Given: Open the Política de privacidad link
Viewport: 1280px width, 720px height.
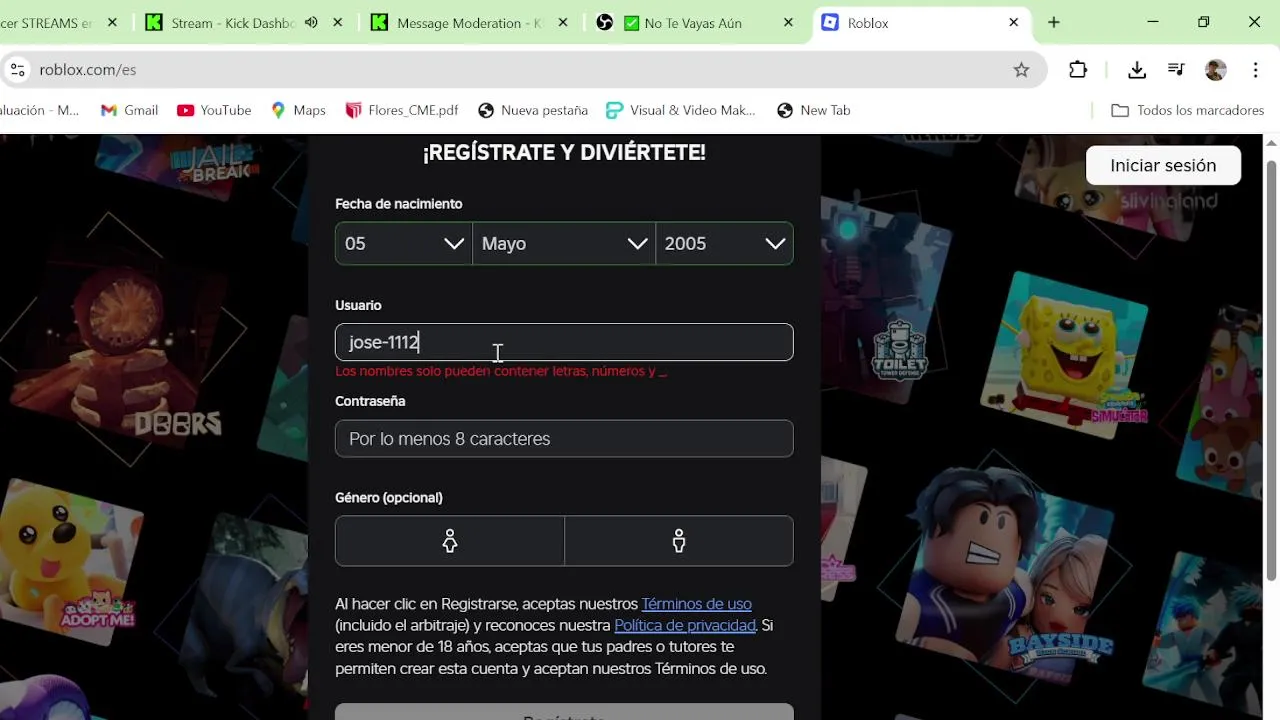Looking at the screenshot, I should point(685,625).
